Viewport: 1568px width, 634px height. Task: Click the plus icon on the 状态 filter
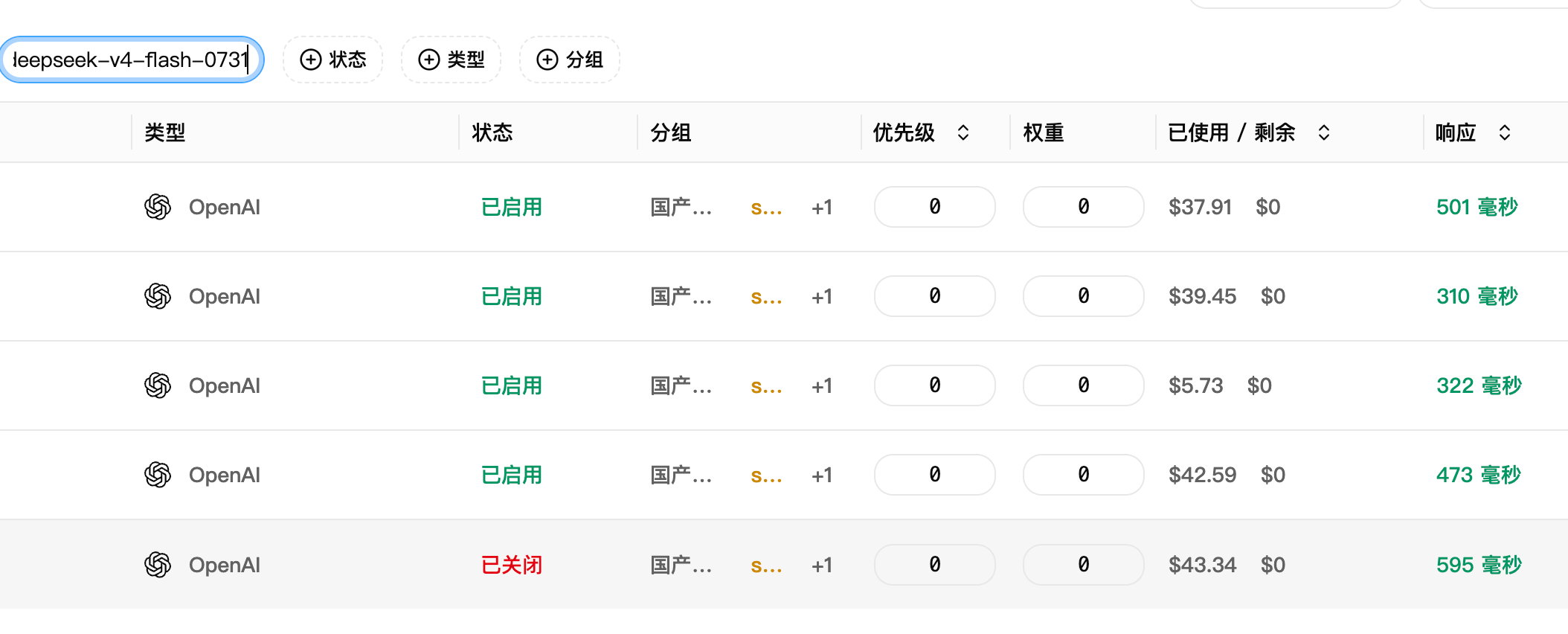point(311,60)
